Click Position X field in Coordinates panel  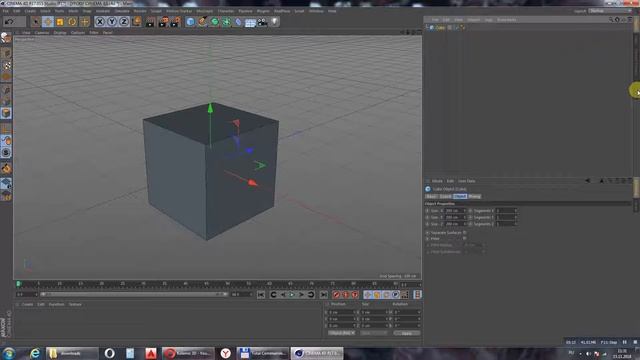point(343,312)
